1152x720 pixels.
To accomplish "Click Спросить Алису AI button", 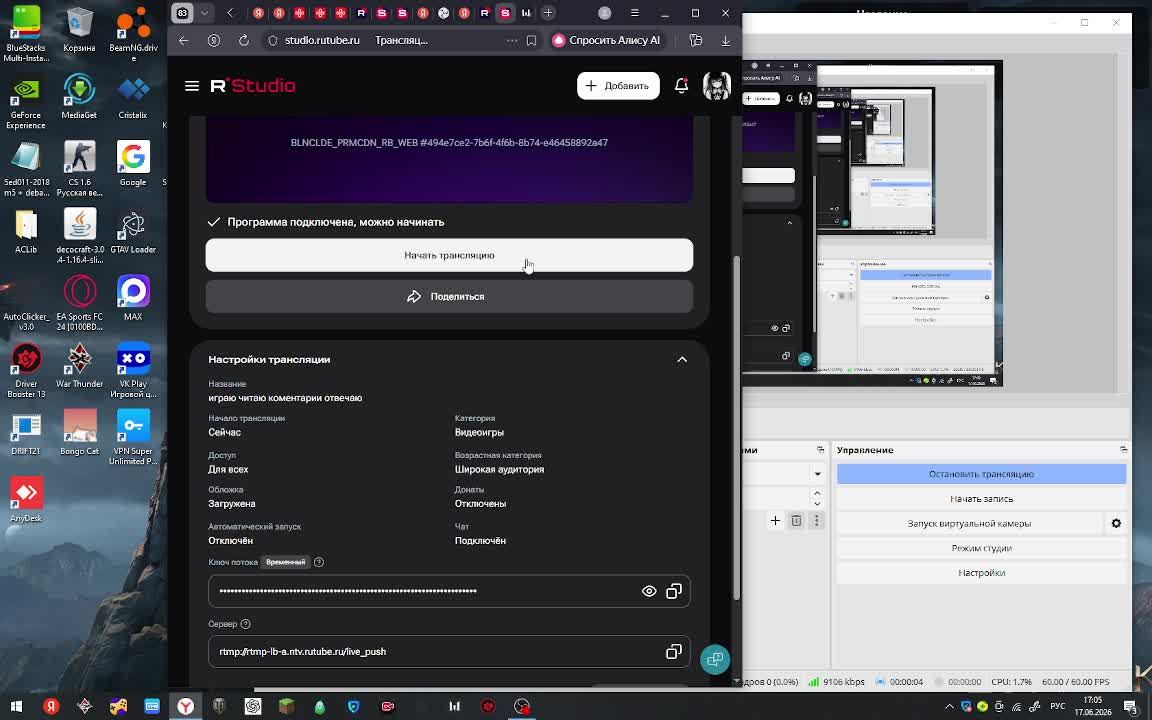I will [607, 40].
